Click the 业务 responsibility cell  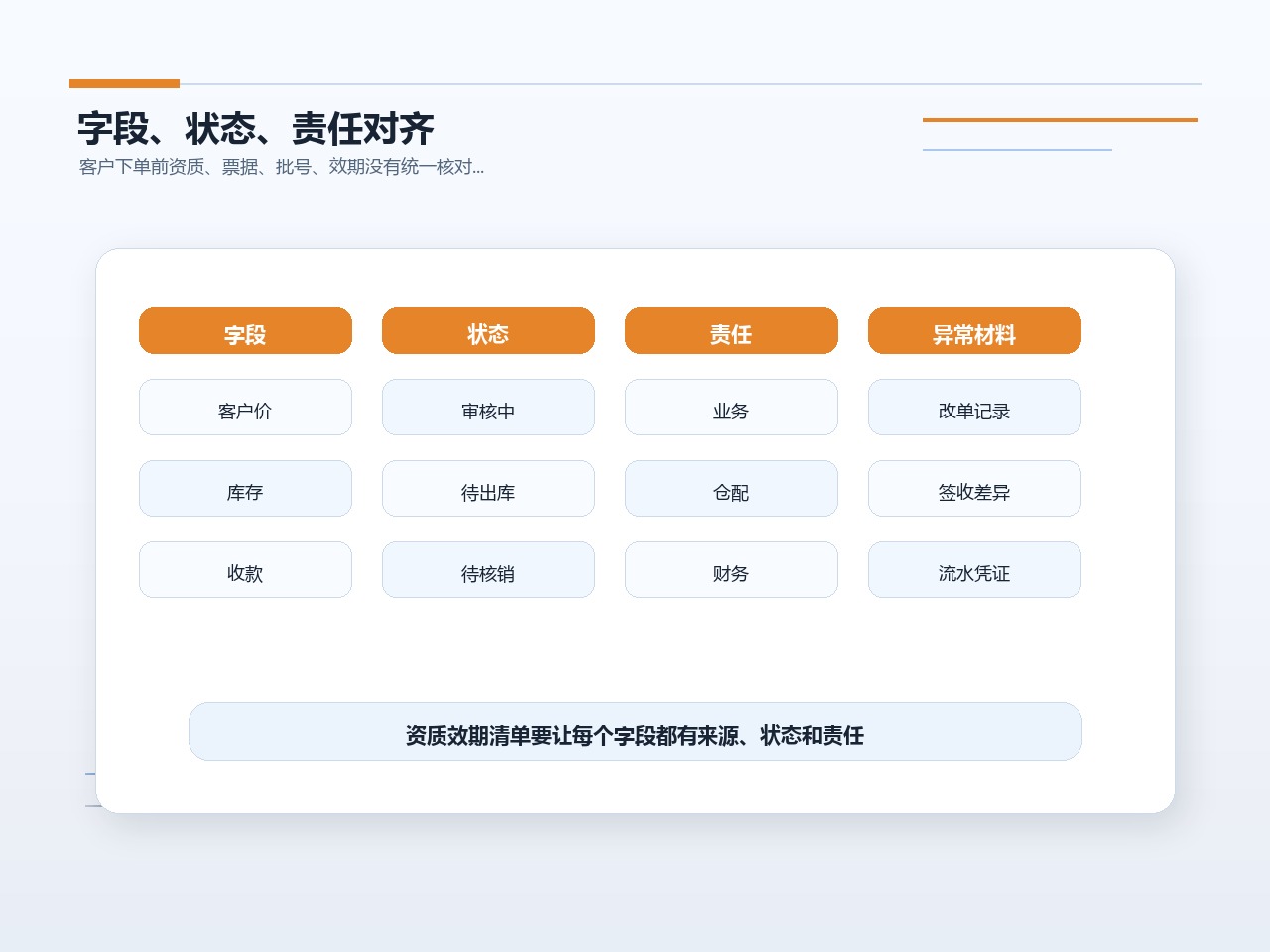click(731, 407)
